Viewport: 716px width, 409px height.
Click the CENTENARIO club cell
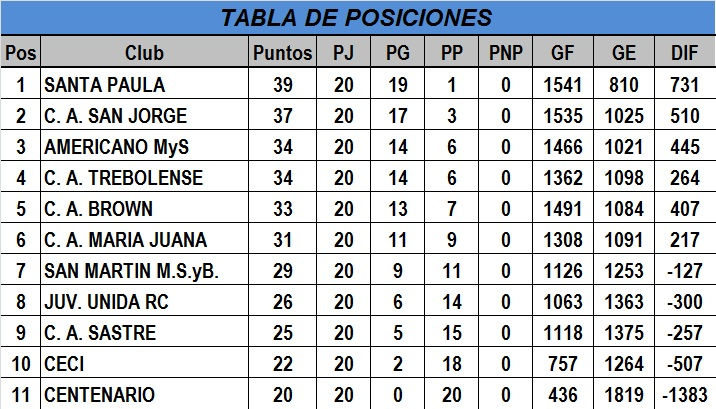(x=144, y=394)
